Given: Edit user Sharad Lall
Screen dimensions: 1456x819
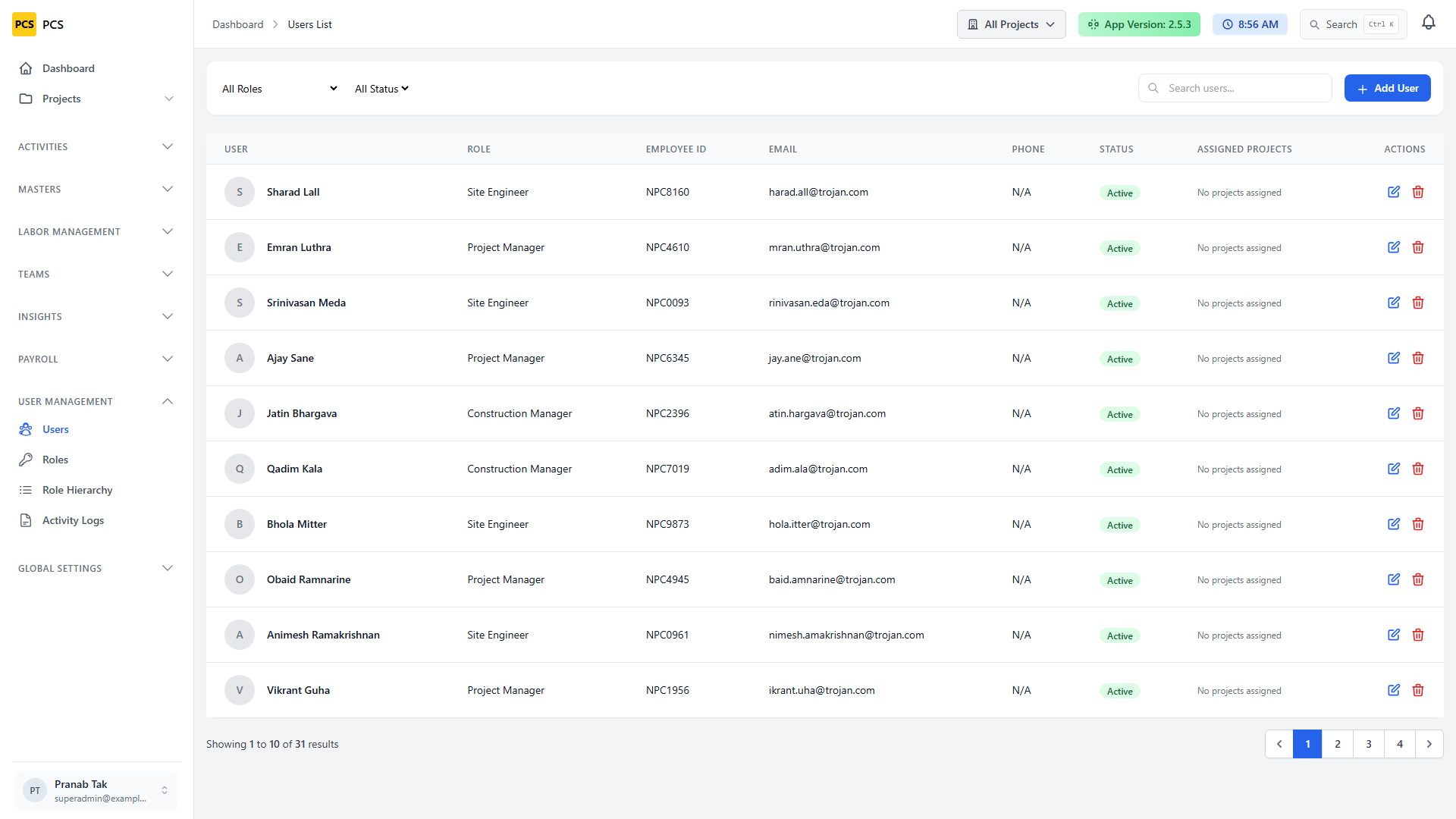Looking at the screenshot, I should 1394,192.
